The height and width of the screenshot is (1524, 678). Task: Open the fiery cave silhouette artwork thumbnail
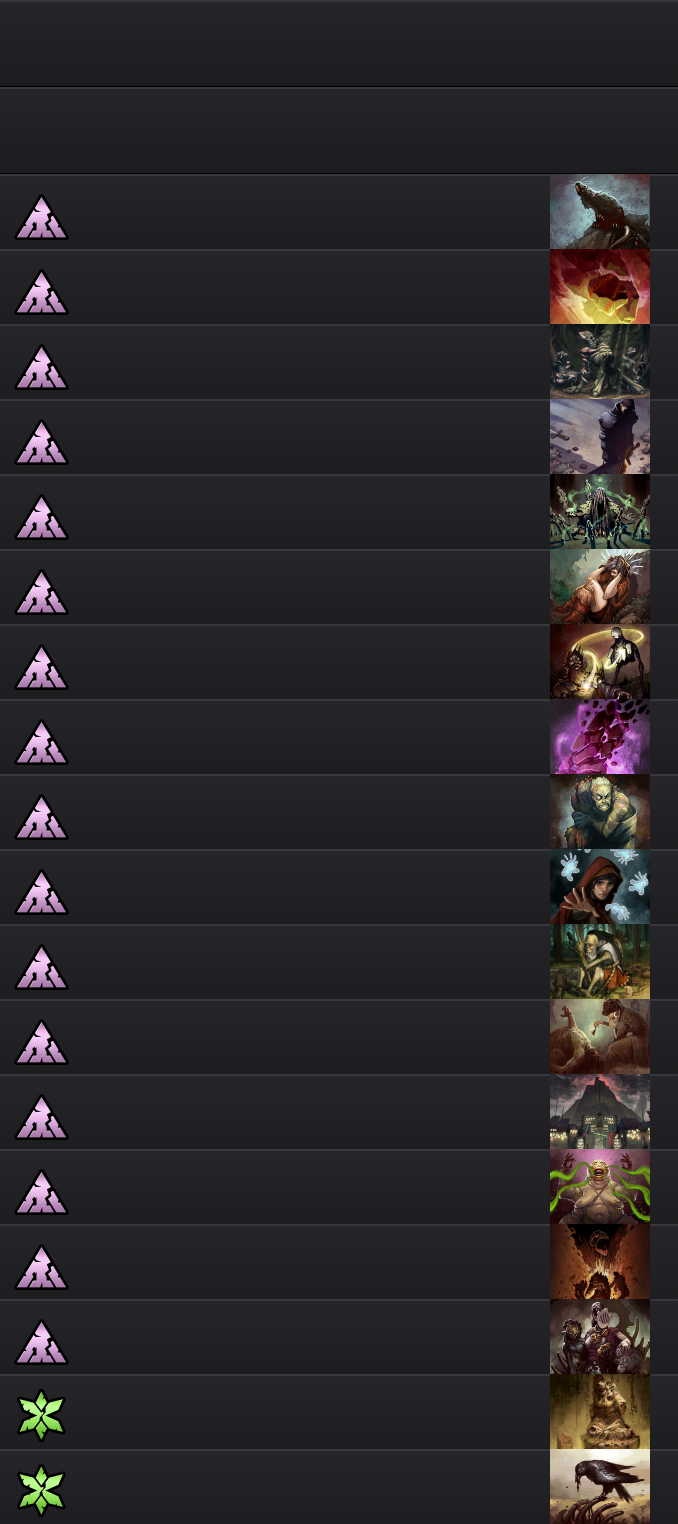[x=600, y=1262]
